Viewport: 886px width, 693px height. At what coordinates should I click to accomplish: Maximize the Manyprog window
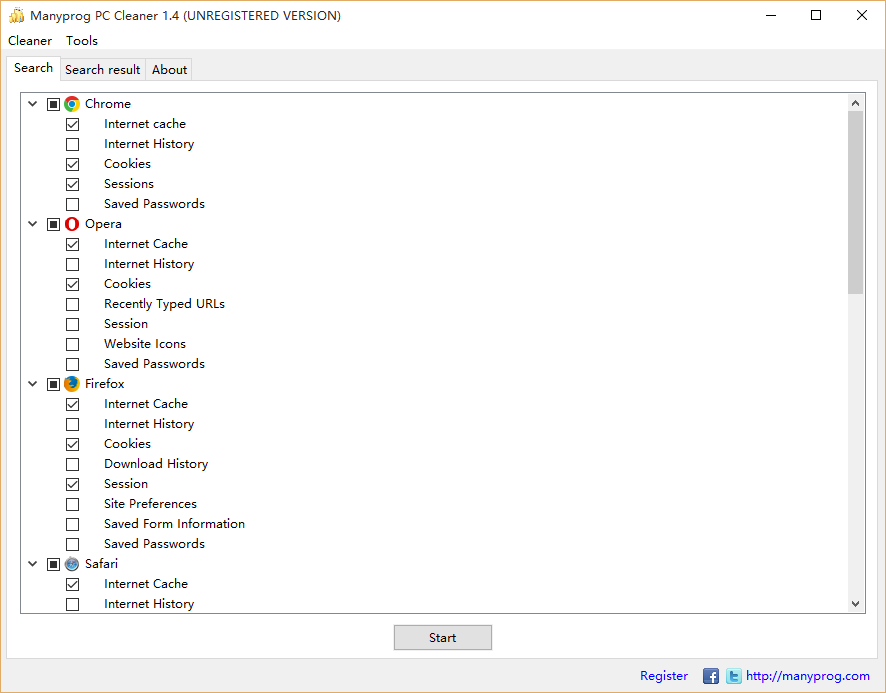click(816, 15)
